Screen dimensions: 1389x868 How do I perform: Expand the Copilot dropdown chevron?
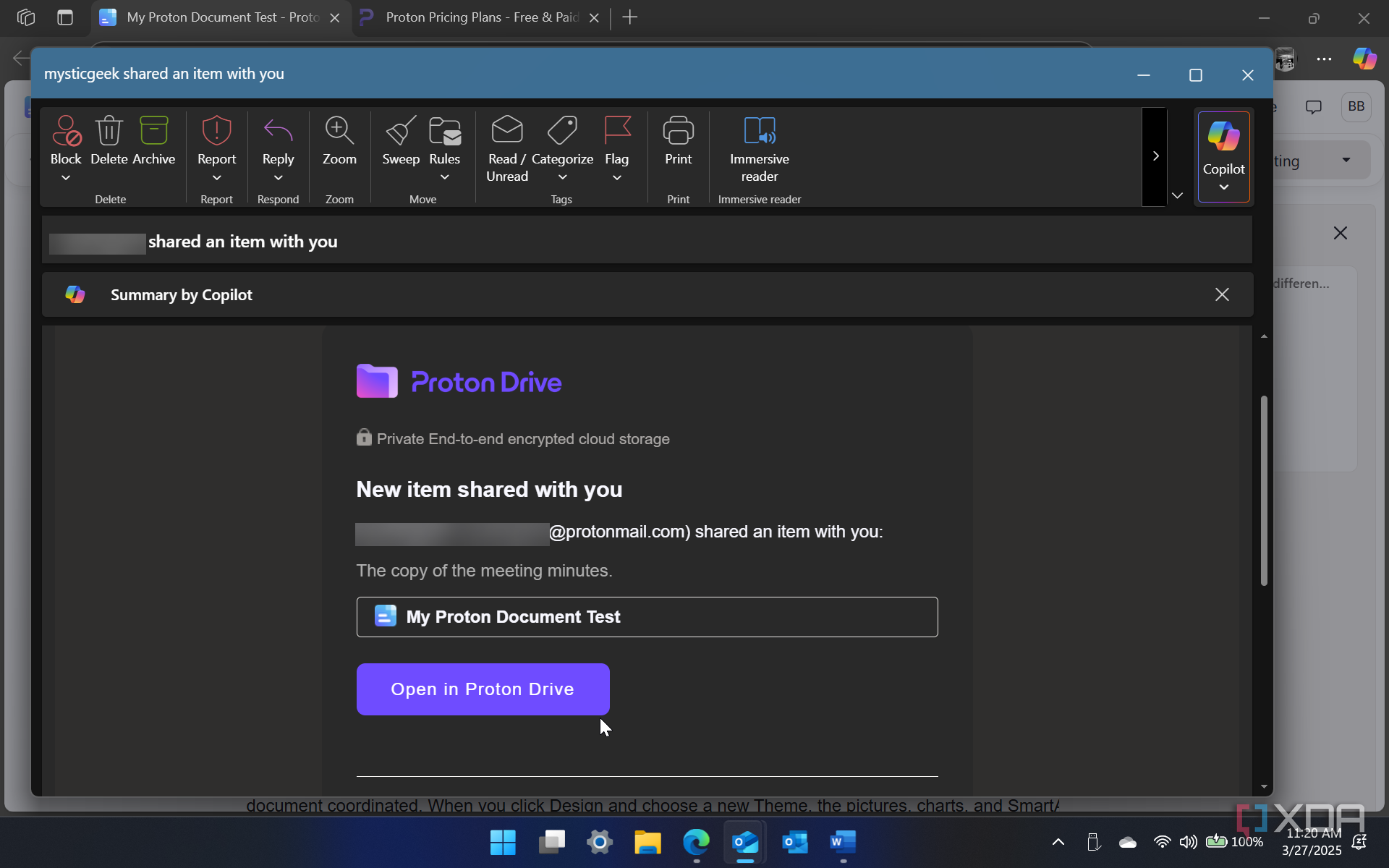pos(1223,187)
